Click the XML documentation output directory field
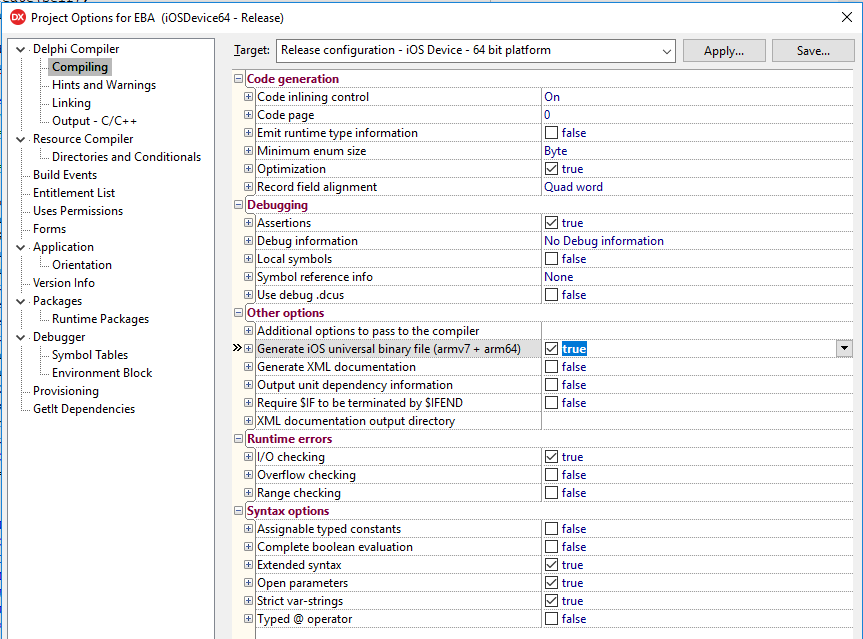 click(x=697, y=421)
